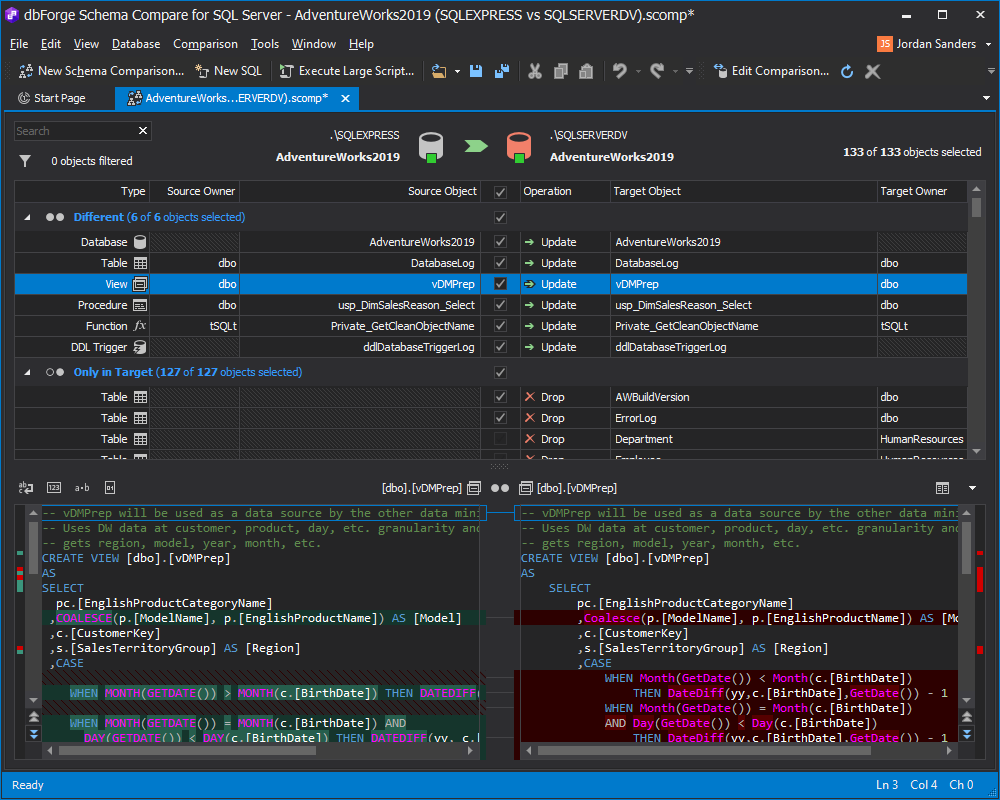Click the Type column header

click(82, 191)
